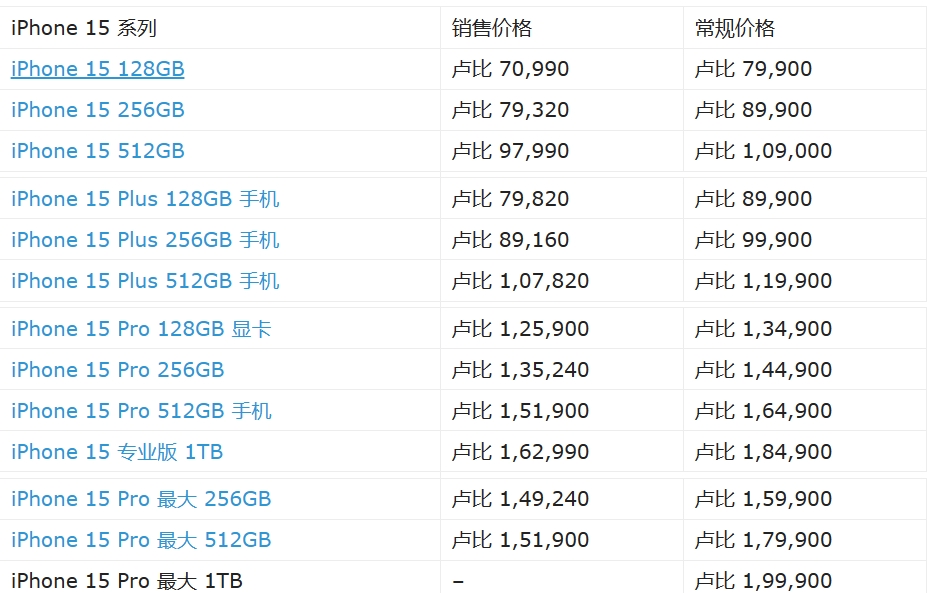The image size is (949, 593).
Task: Open the iPhone 15 256GB link
Action: (97, 110)
